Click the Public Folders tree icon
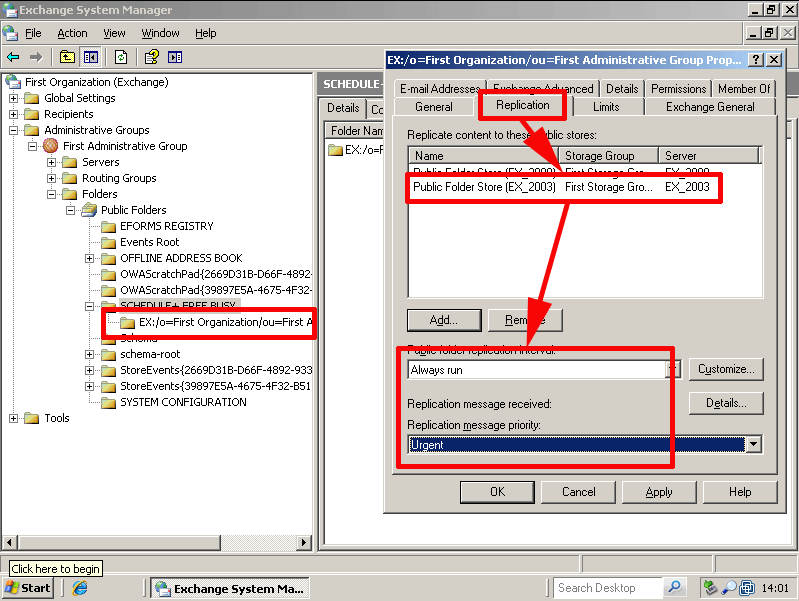Viewport: 799px width, 601px height. click(89, 210)
